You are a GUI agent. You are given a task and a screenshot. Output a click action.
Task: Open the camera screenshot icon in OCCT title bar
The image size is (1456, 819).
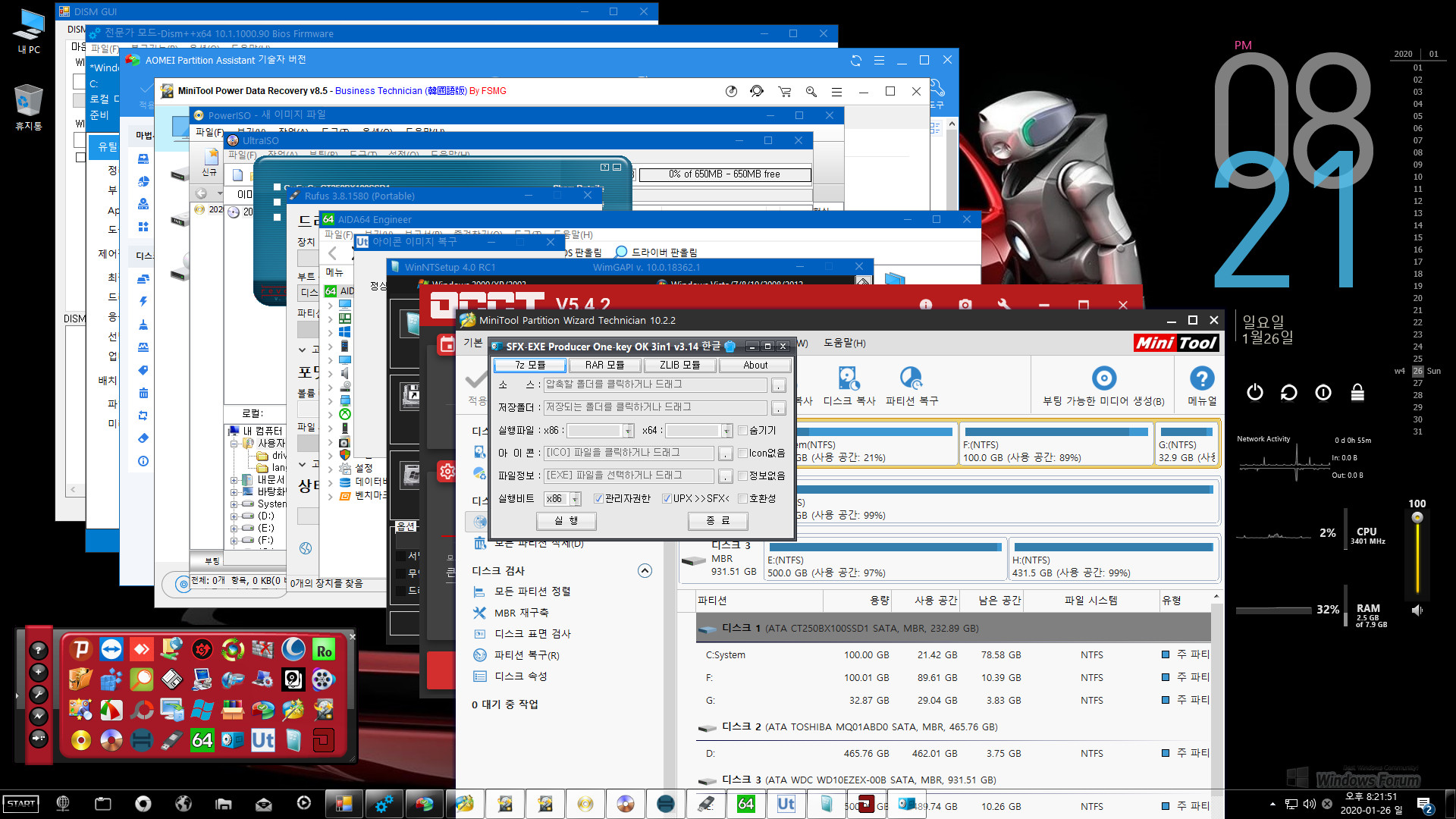(965, 305)
